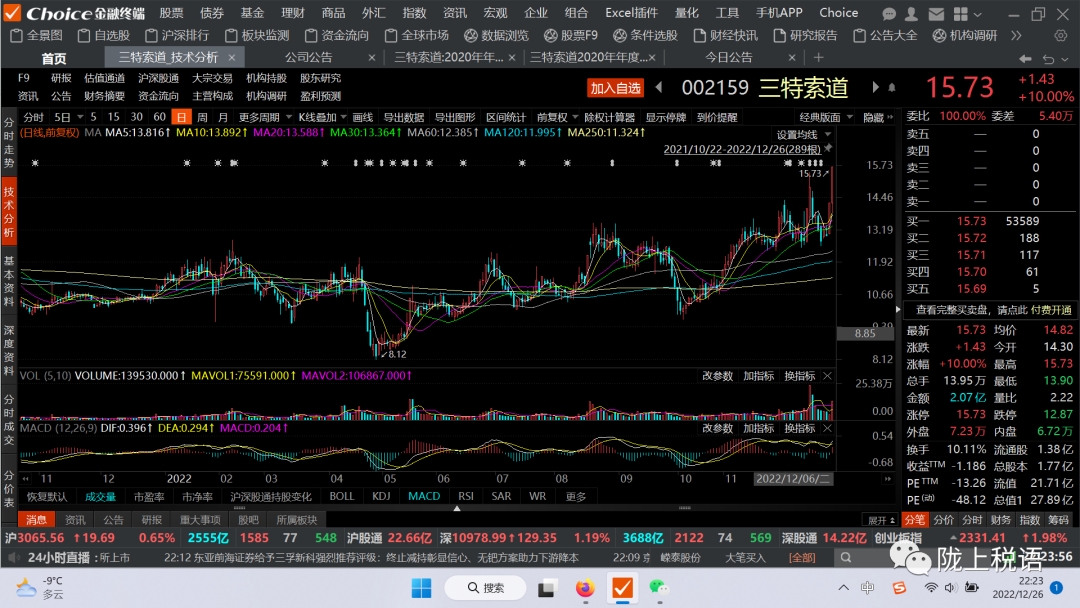This screenshot has width=1080, height=608.
Task: Open the mail envelope icon
Action: point(935,14)
